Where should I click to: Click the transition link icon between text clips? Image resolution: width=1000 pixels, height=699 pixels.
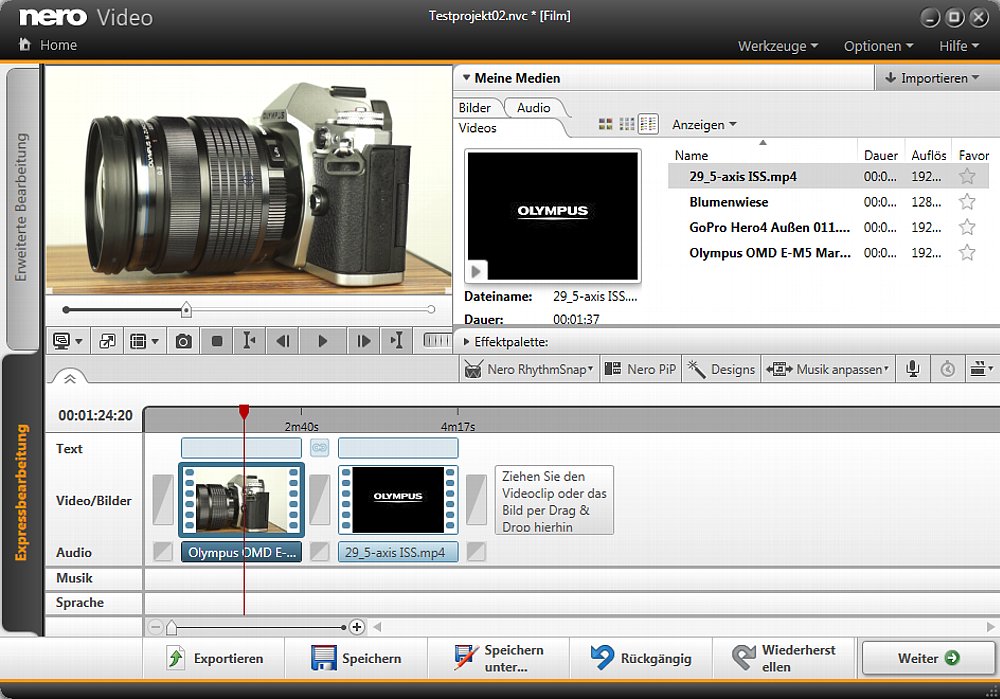click(319, 448)
